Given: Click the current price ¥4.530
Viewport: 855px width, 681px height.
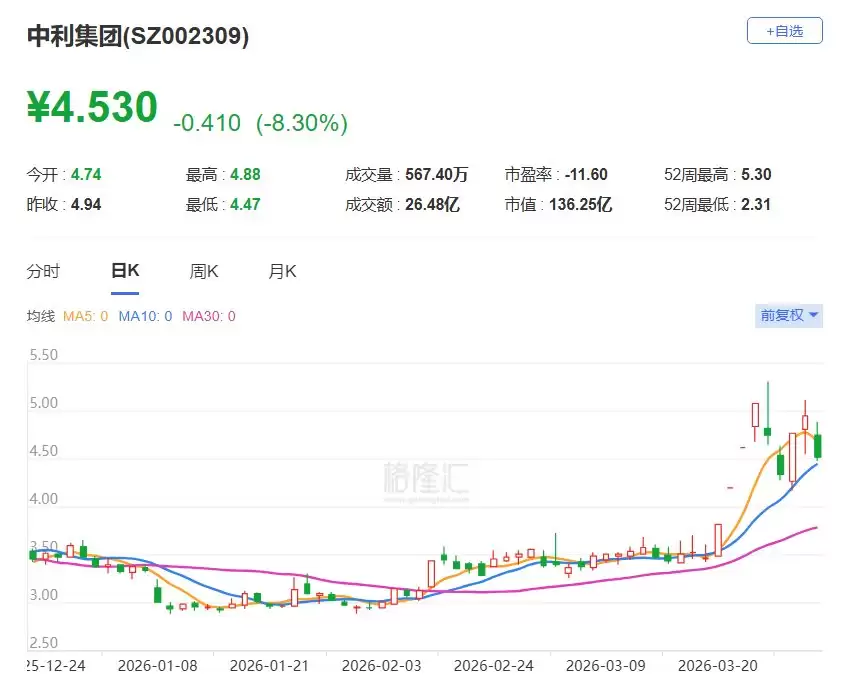Looking at the screenshot, I should click(x=92, y=108).
